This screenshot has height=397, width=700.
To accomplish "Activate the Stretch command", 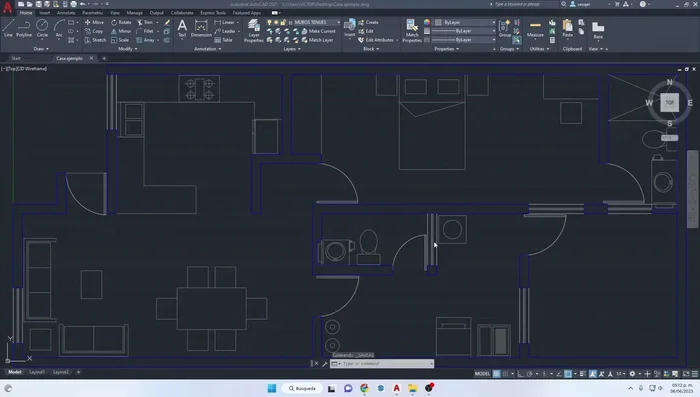I will coord(95,40).
